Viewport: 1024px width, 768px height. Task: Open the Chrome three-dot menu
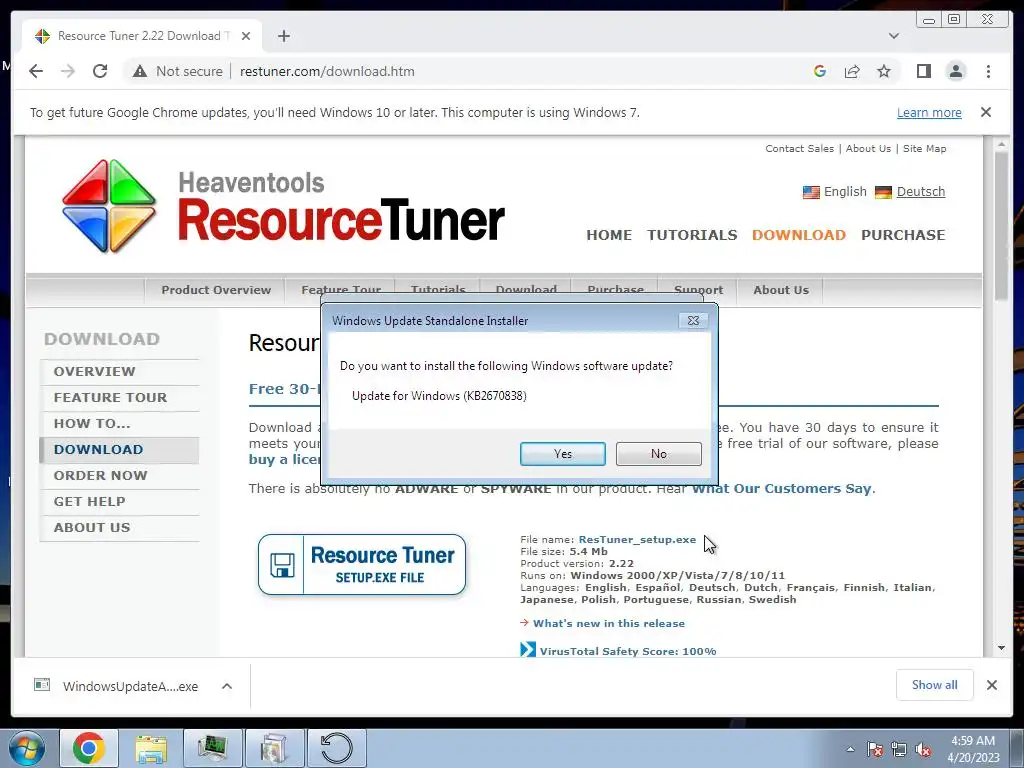(x=988, y=71)
